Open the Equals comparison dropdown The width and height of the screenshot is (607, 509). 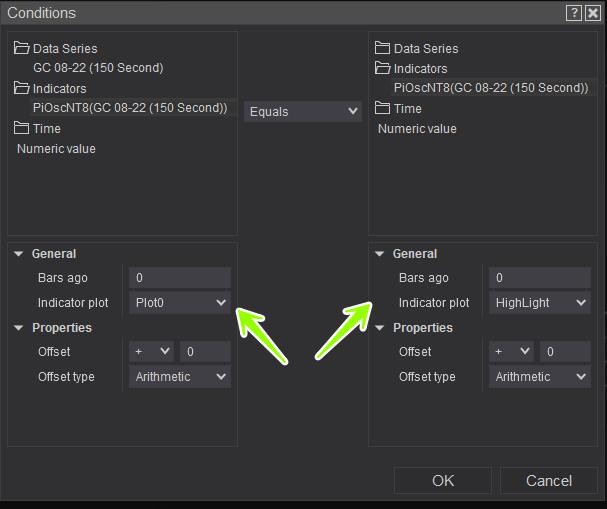[x=303, y=111]
